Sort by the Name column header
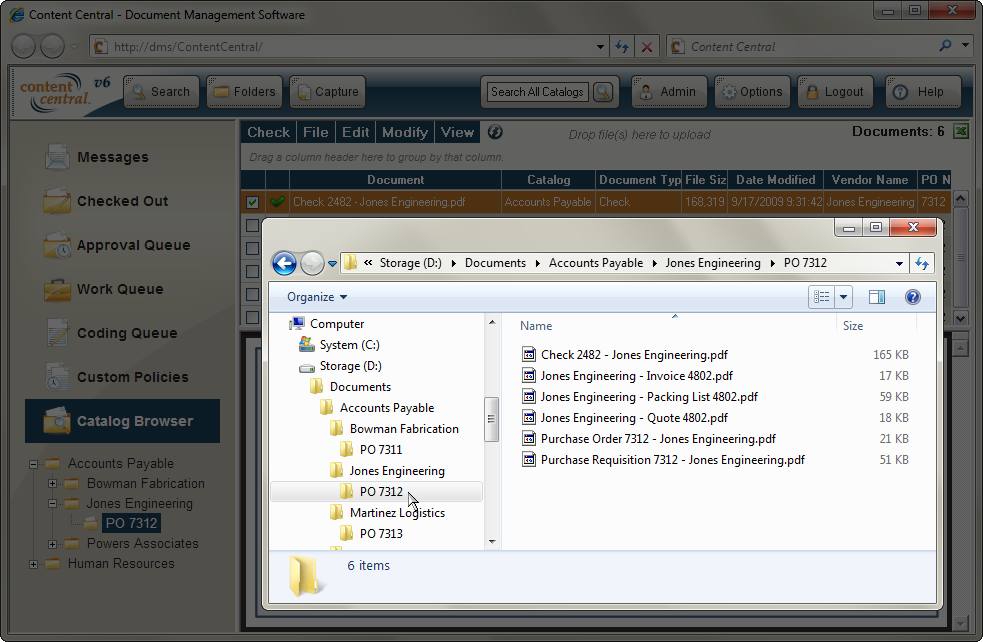The width and height of the screenshot is (983, 642). (x=536, y=326)
